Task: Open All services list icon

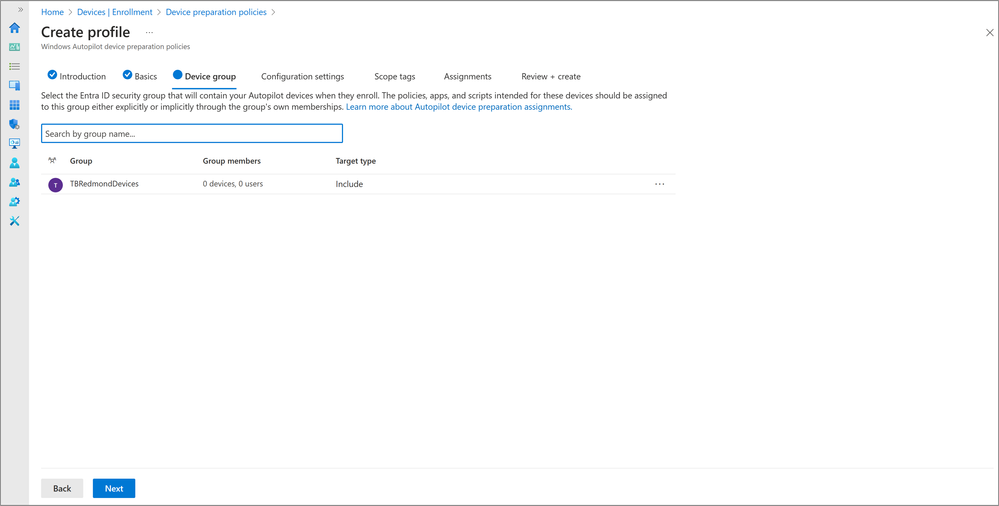Action: pyautogui.click(x=15, y=66)
